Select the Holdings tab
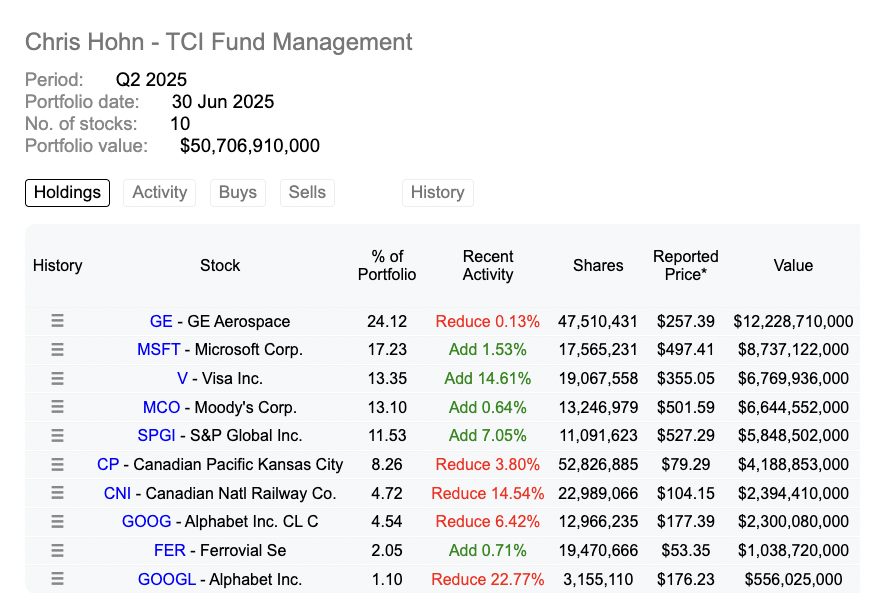The image size is (874, 604). coord(67,193)
